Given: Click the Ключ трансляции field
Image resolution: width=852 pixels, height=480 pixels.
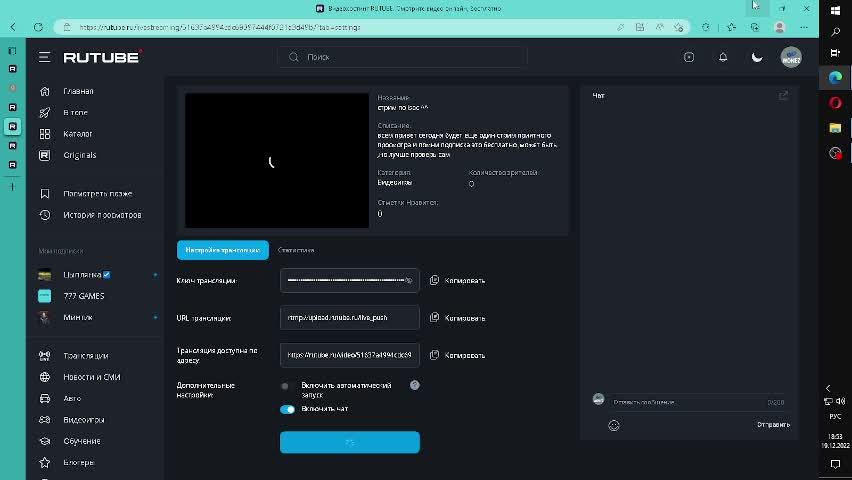Looking at the screenshot, I should point(350,280).
